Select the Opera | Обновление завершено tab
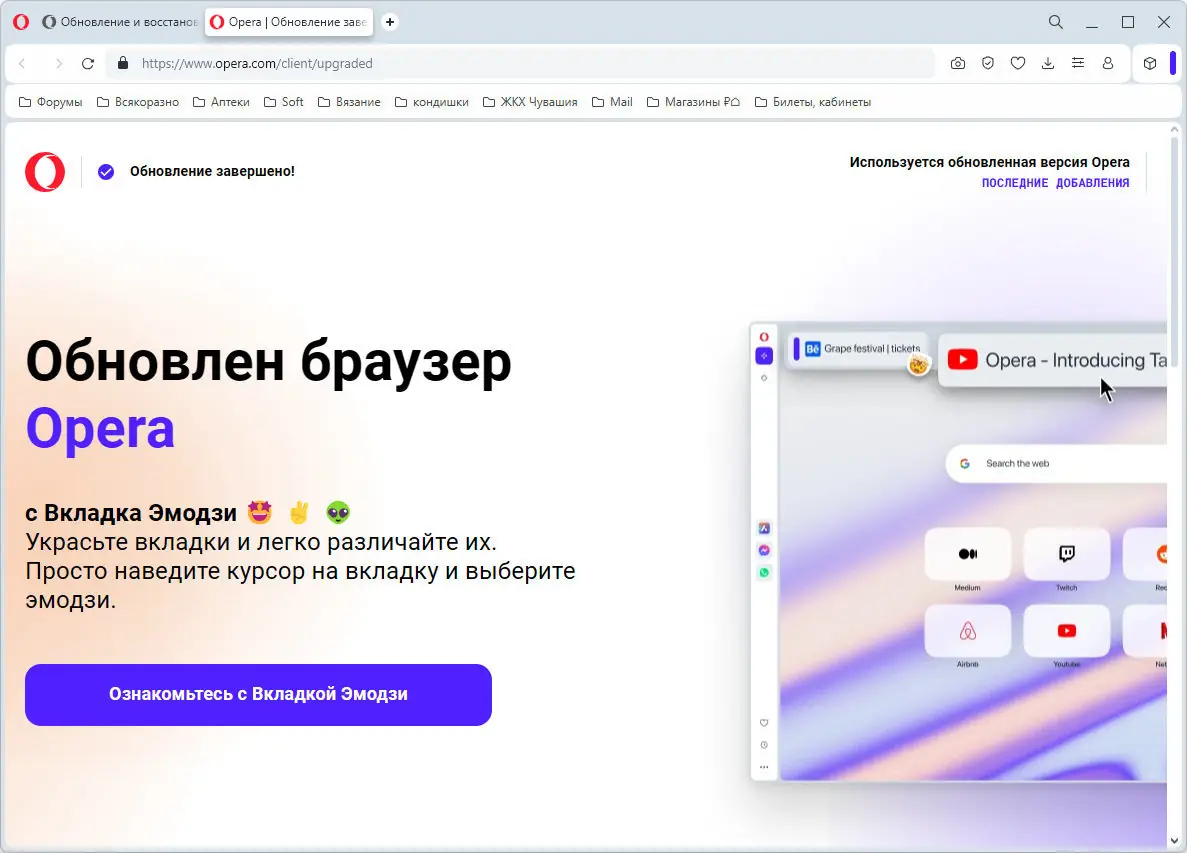1187x853 pixels. click(x=289, y=22)
